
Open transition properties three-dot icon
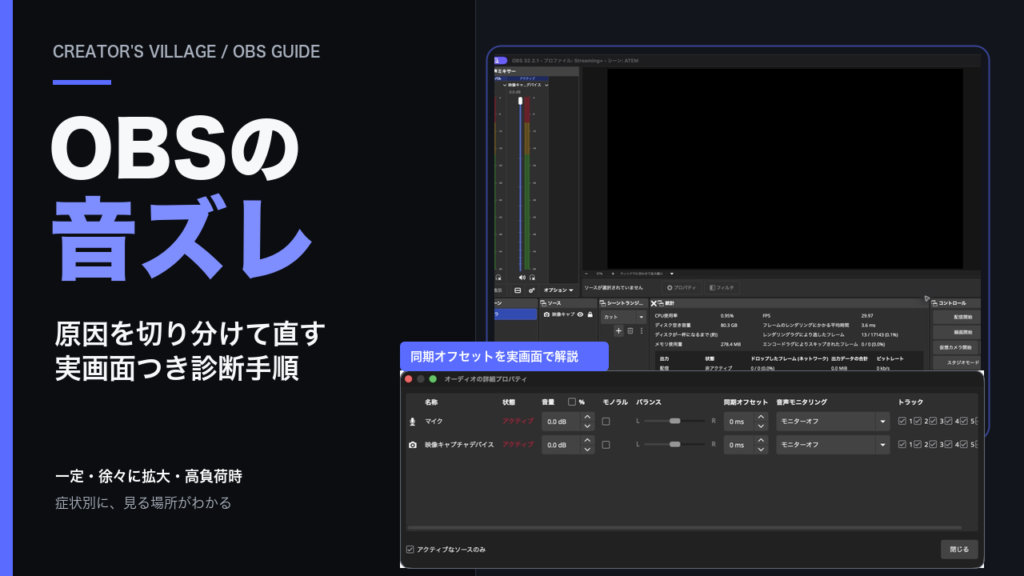pos(641,331)
